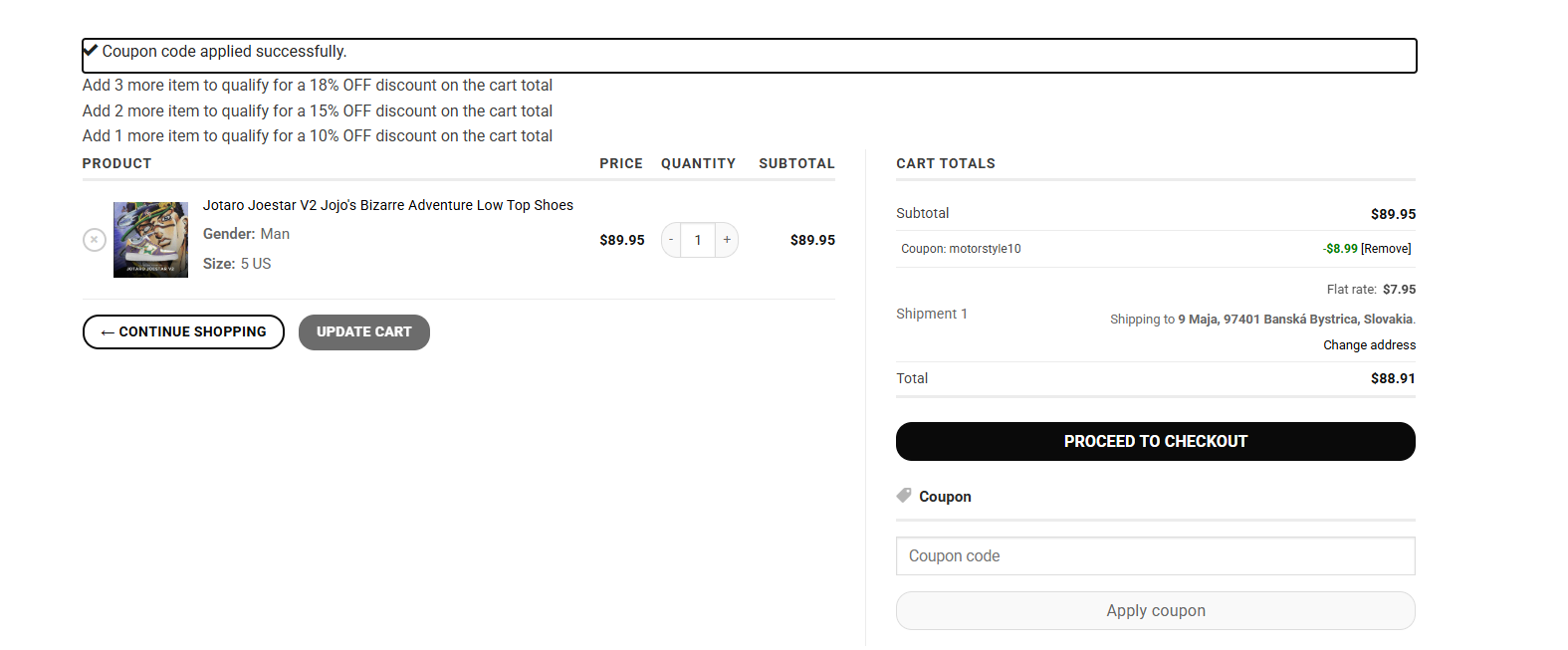Click the 10% OFF discount notice
1568x650 pixels.
[x=318, y=136]
